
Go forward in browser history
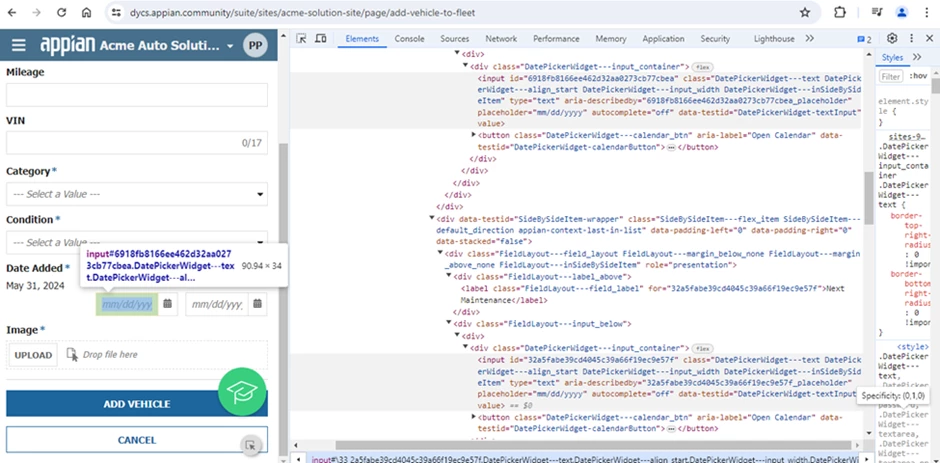coord(37,13)
